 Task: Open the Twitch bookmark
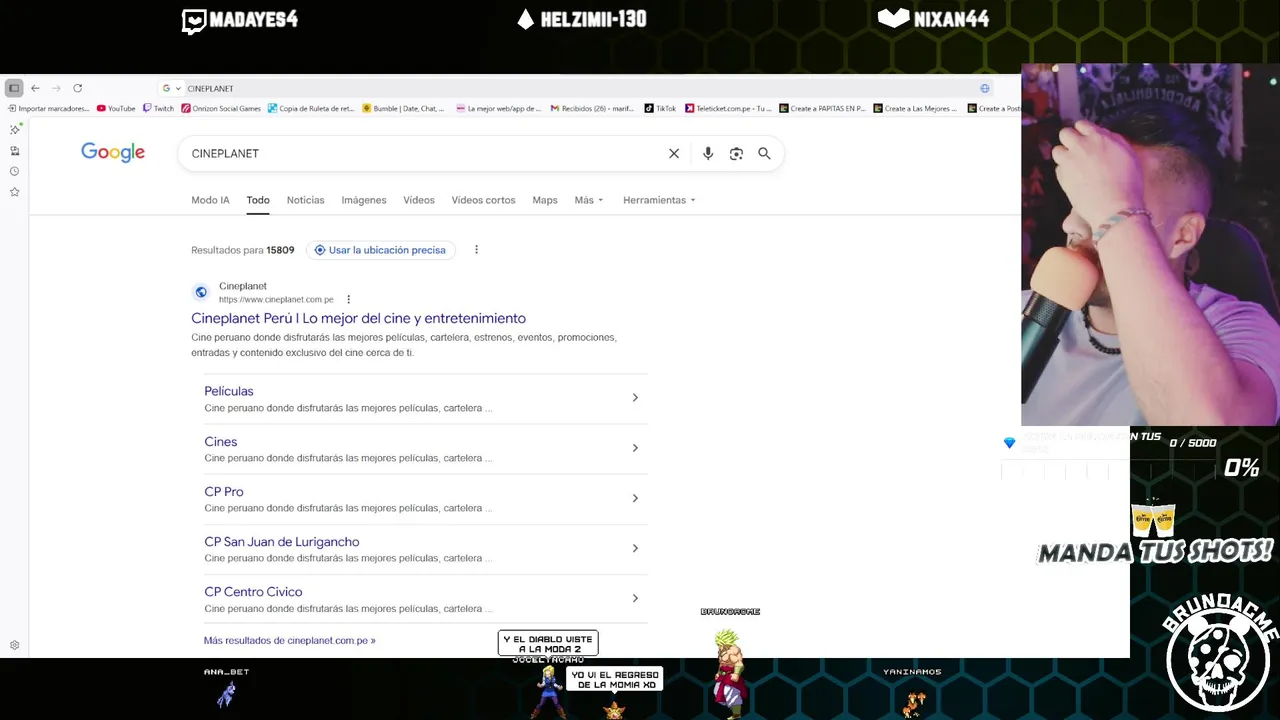click(158, 108)
